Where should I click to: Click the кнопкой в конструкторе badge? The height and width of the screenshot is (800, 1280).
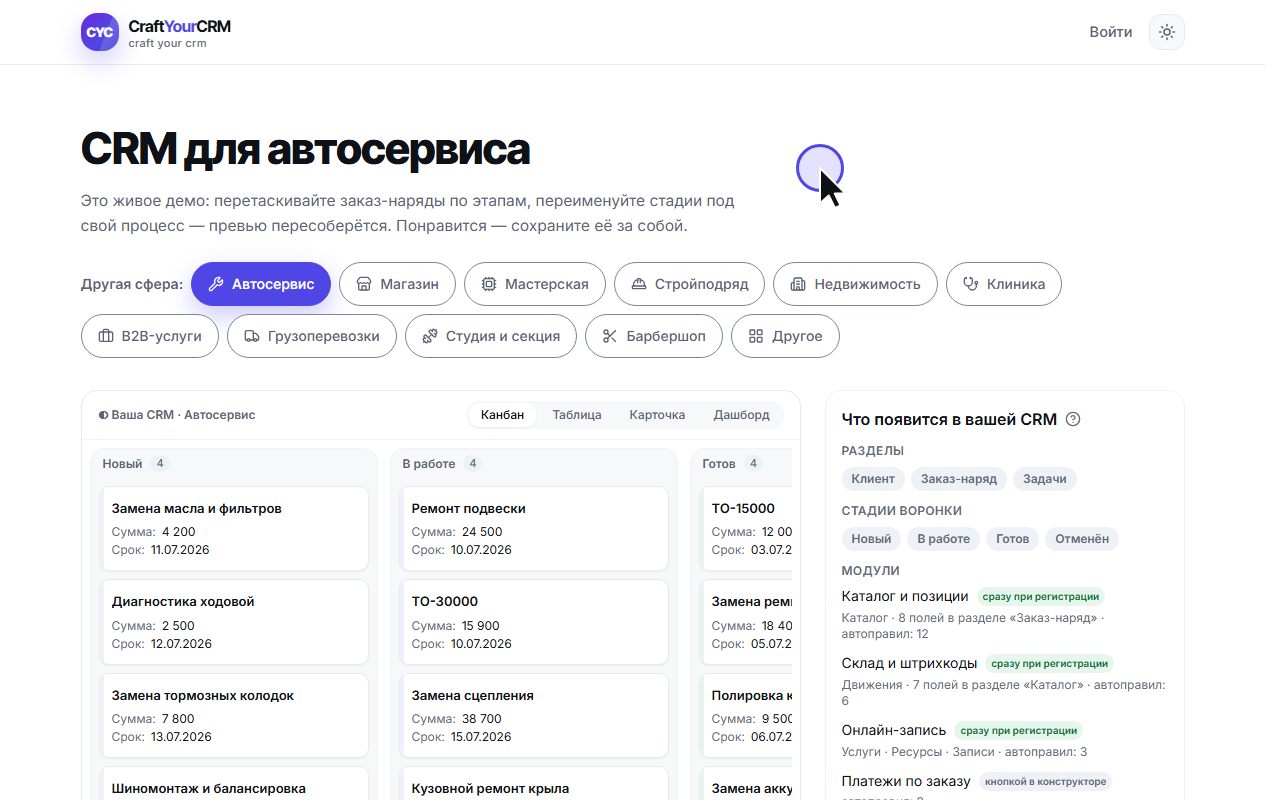click(x=1045, y=782)
